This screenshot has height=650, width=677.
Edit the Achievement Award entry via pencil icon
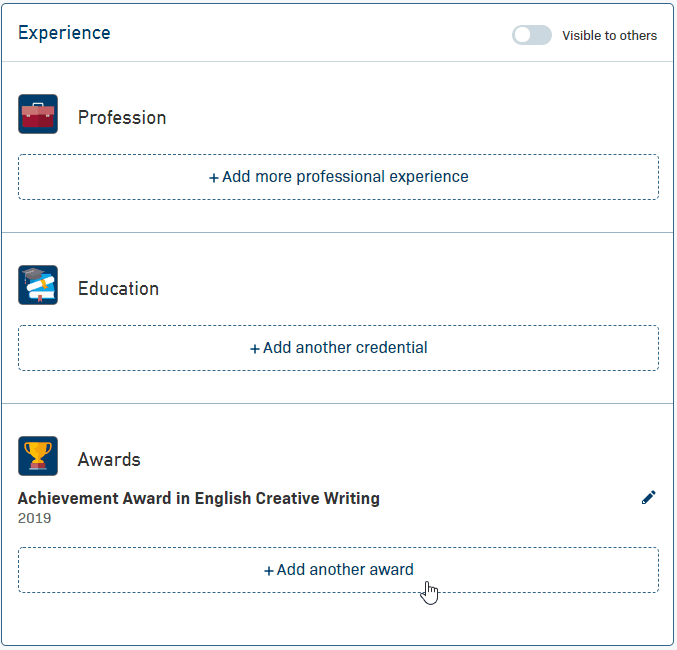pyautogui.click(x=649, y=497)
